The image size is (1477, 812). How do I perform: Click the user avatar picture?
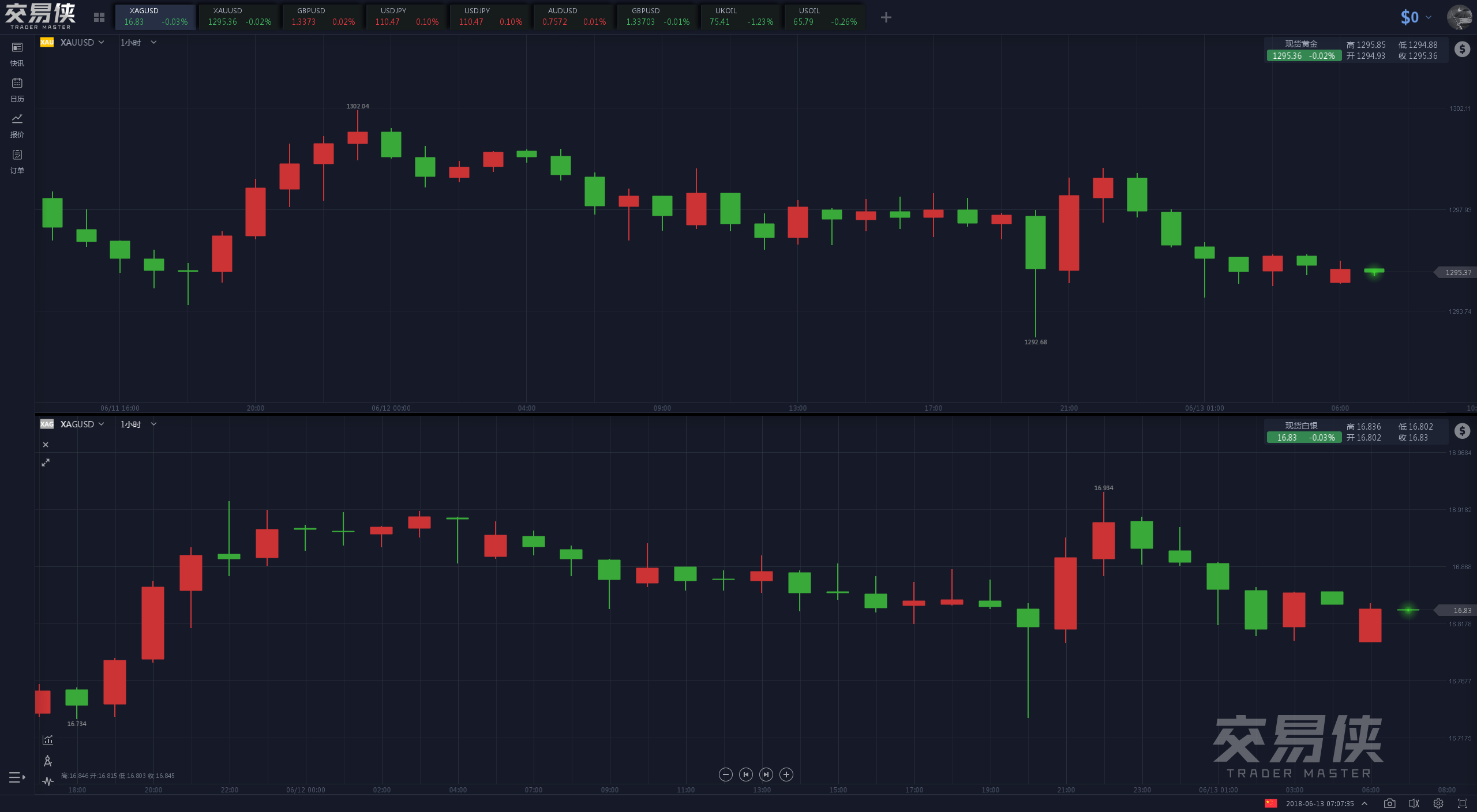(x=1459, y=17)
